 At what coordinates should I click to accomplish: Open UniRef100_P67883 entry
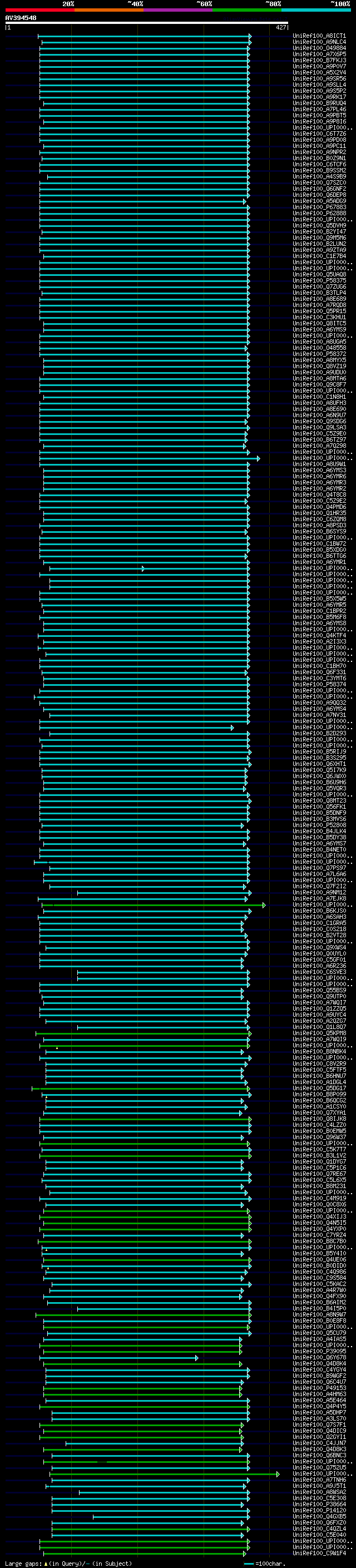(319, 207)
